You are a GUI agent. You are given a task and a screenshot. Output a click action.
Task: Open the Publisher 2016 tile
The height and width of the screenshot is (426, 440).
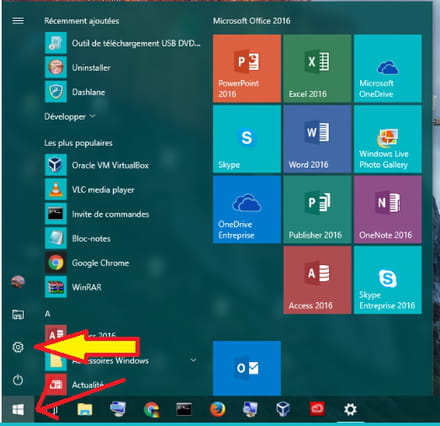[x=317, y=210]
